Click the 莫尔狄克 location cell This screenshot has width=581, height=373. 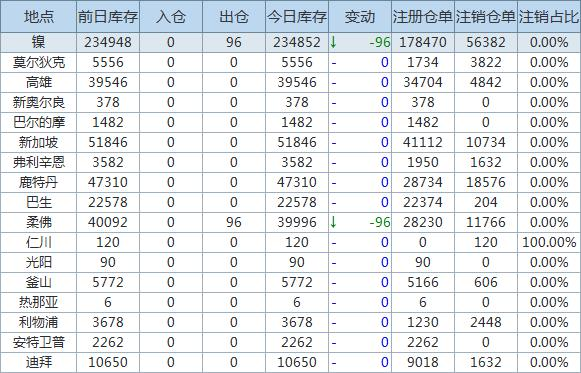39,62
